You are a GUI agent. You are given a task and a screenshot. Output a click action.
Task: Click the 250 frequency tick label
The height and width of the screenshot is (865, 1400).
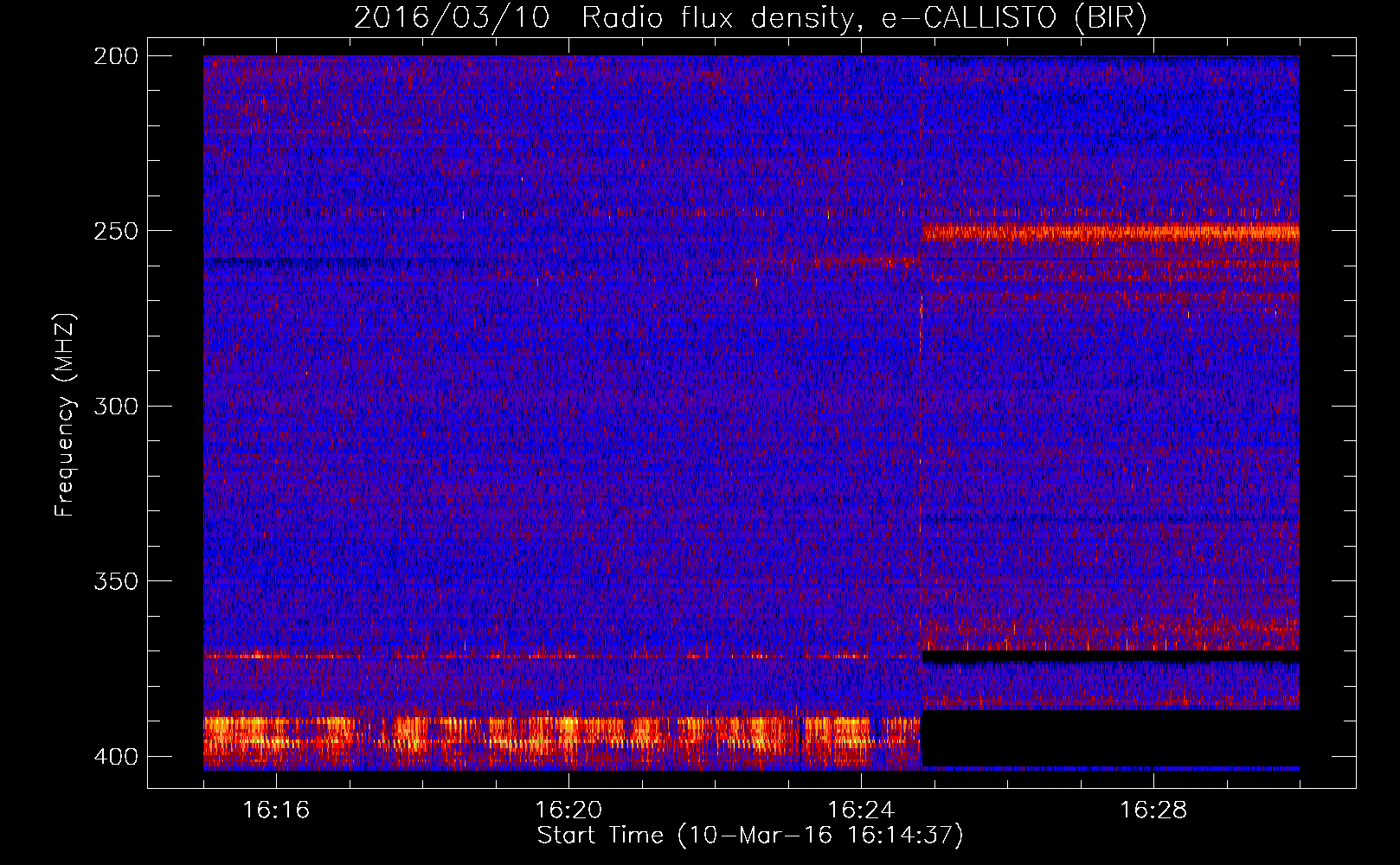coord(116,231)
